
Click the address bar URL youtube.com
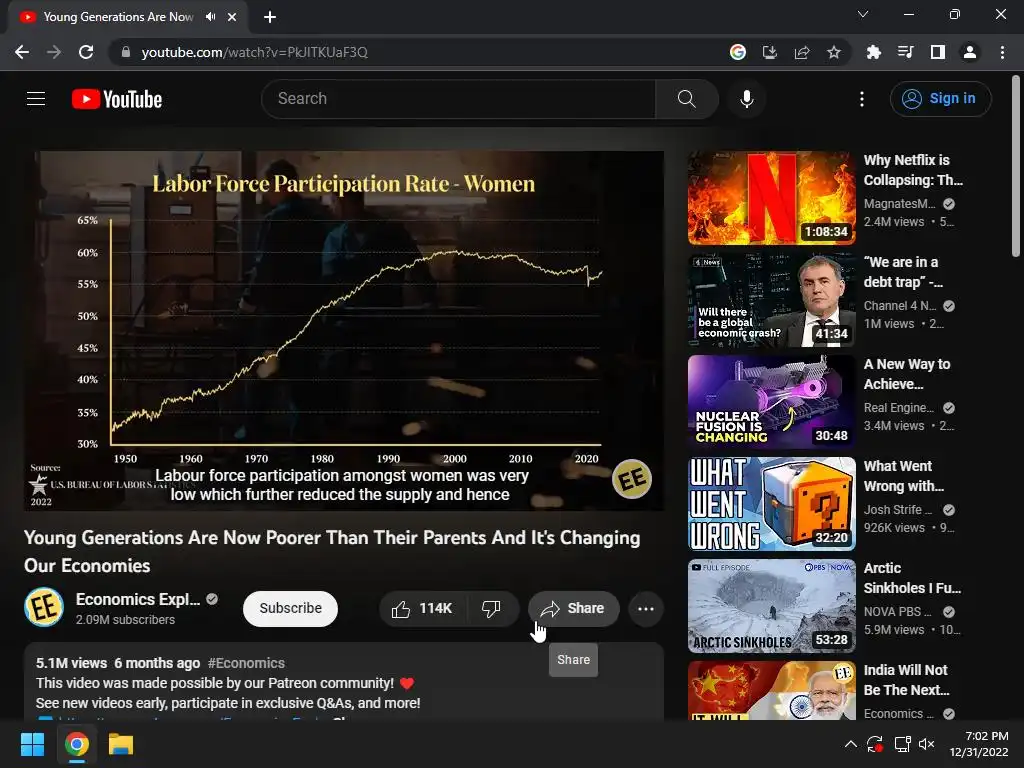[255, 52]
